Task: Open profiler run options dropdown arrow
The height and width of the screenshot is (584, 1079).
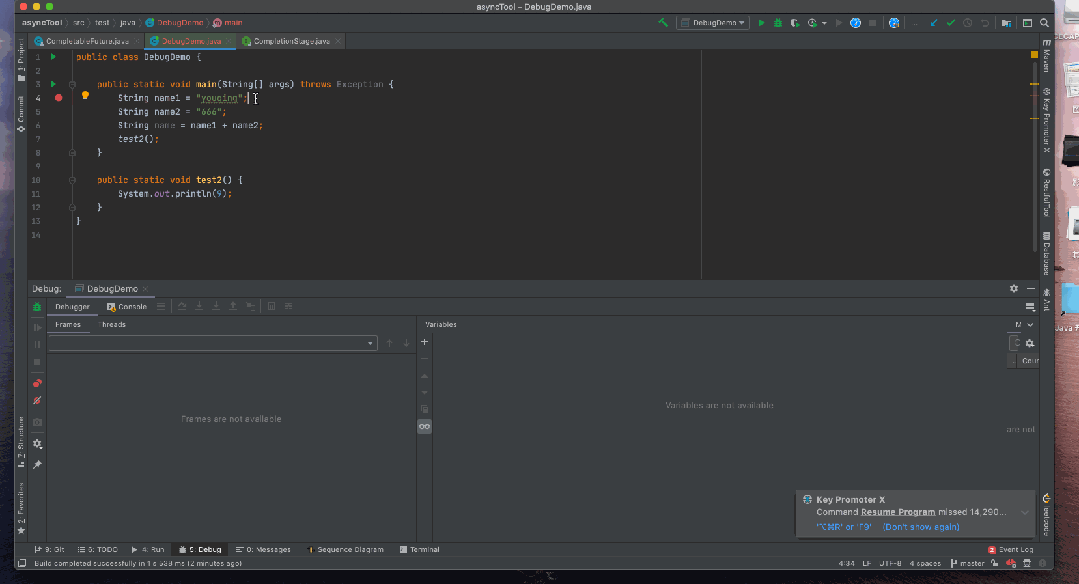Action: coord(824,23)
